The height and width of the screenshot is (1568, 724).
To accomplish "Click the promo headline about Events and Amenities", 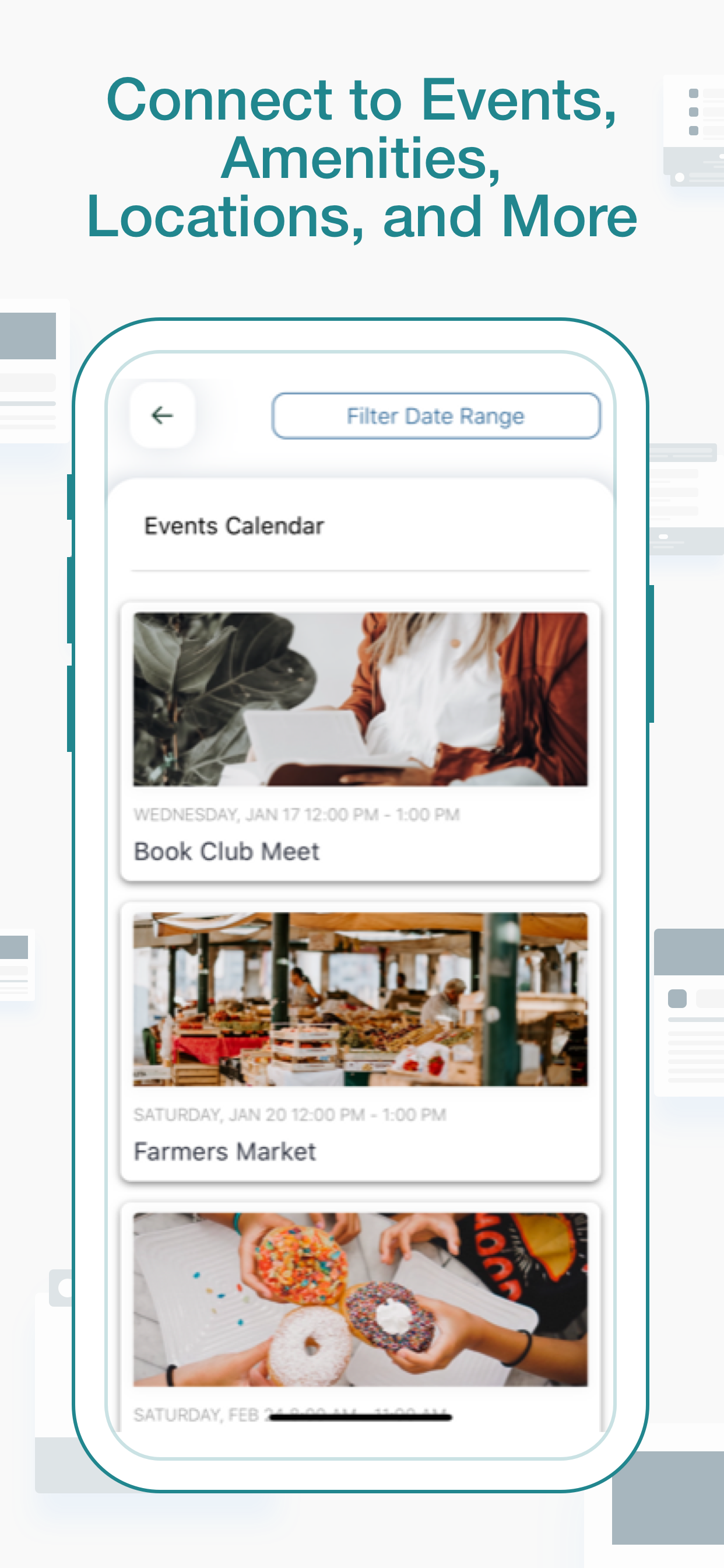I will 362,157.
